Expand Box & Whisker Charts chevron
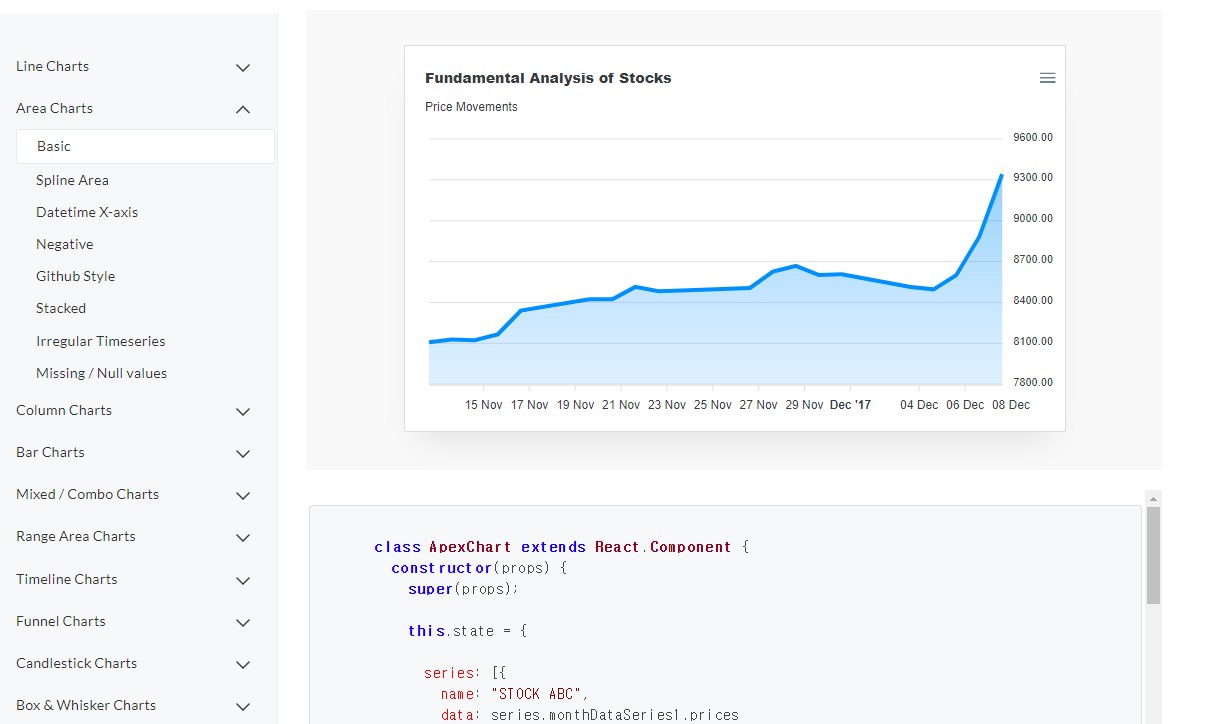 (x=243, y=707)
